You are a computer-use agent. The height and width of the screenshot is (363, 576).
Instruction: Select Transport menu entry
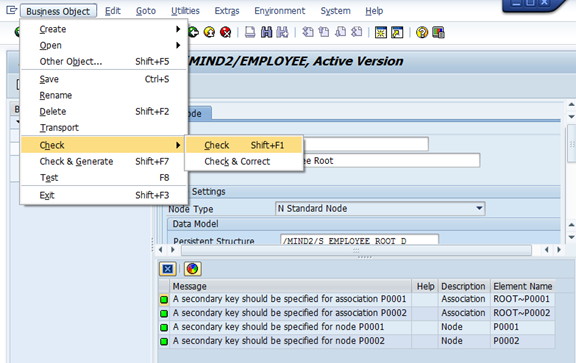pos(104,127)
